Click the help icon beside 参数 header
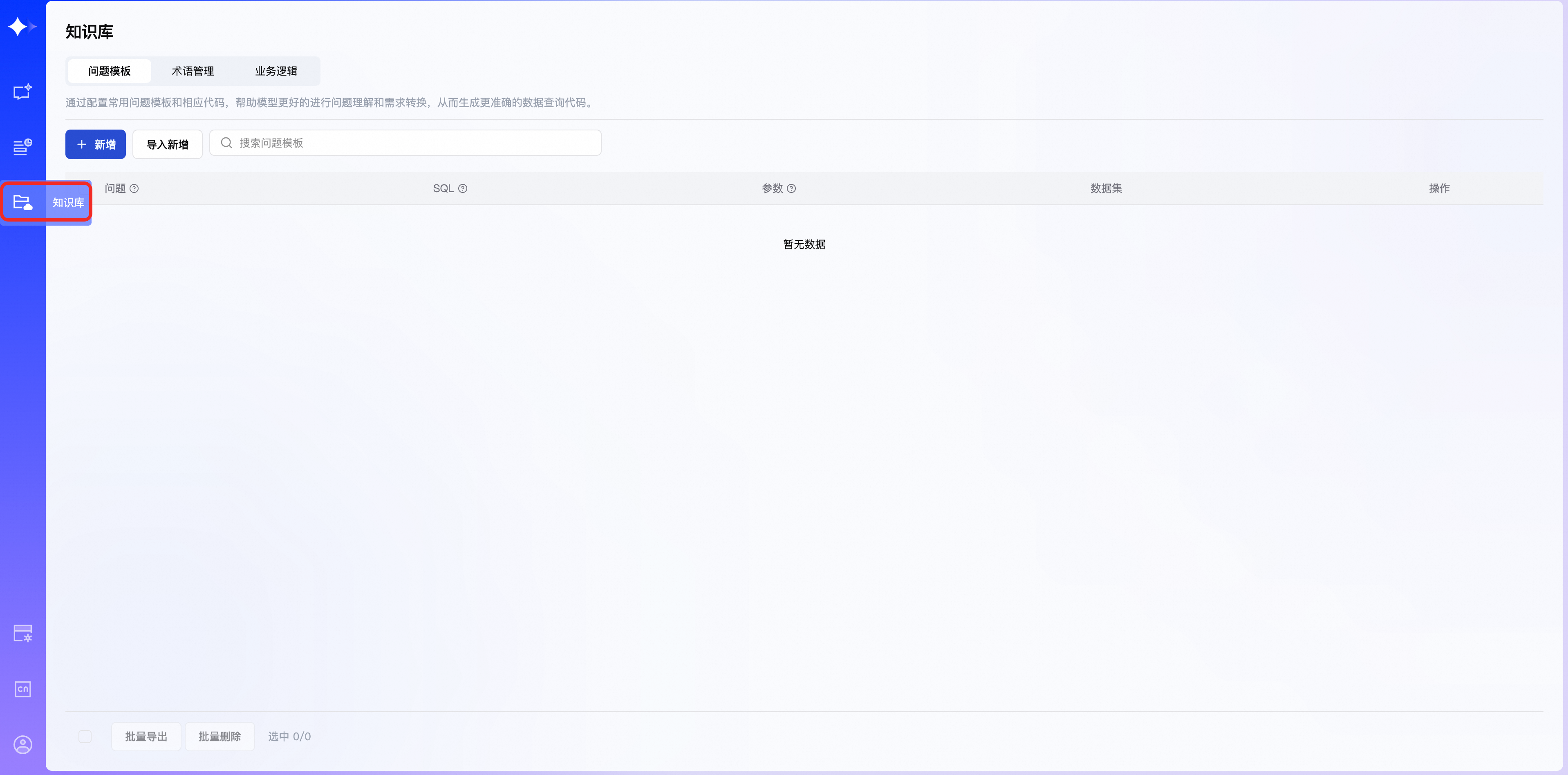This screenshot has height=775, width=1568. 791,189
